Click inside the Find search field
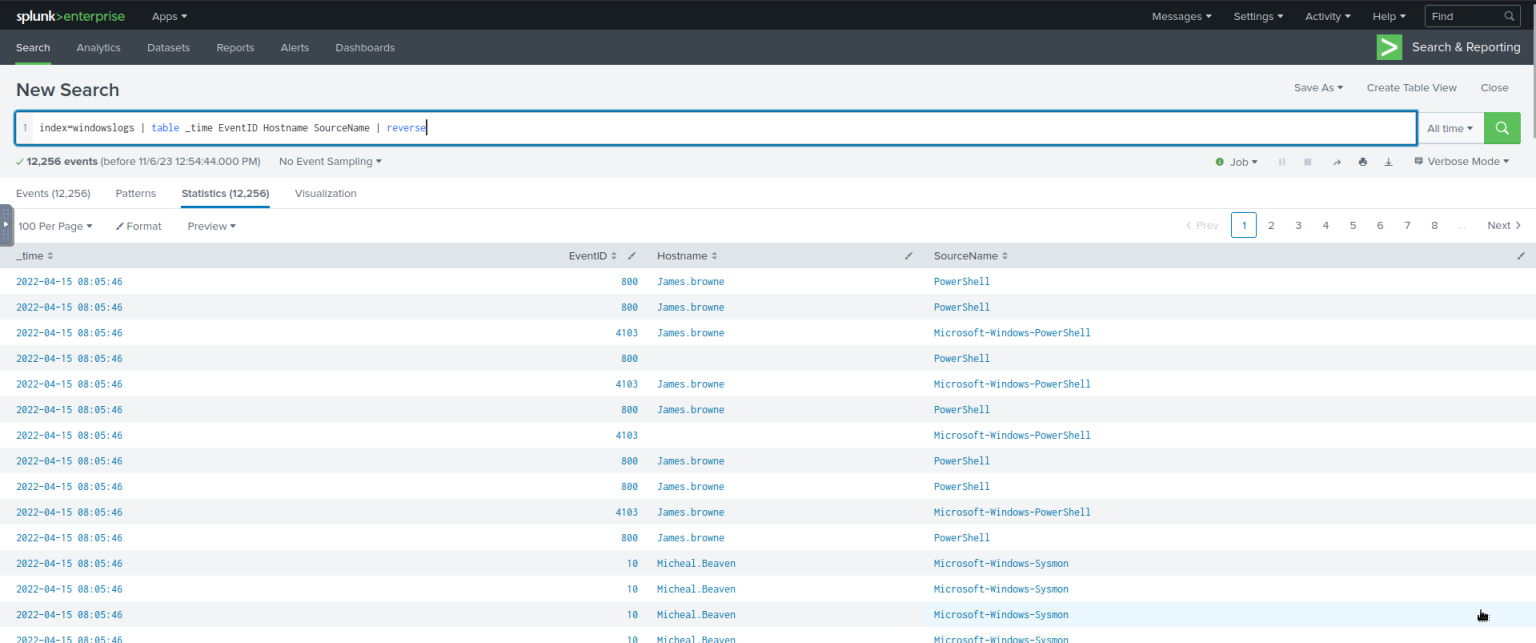This screenshot has width=1536, height=643. [x=1465, y=16]
